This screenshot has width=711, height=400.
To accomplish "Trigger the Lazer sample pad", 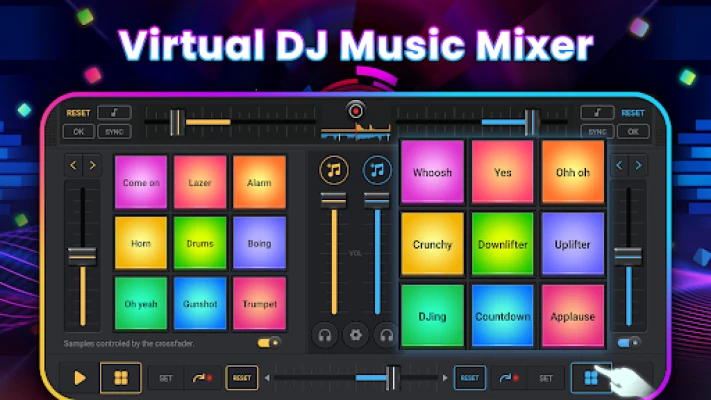I will click(x=199, y=183).
